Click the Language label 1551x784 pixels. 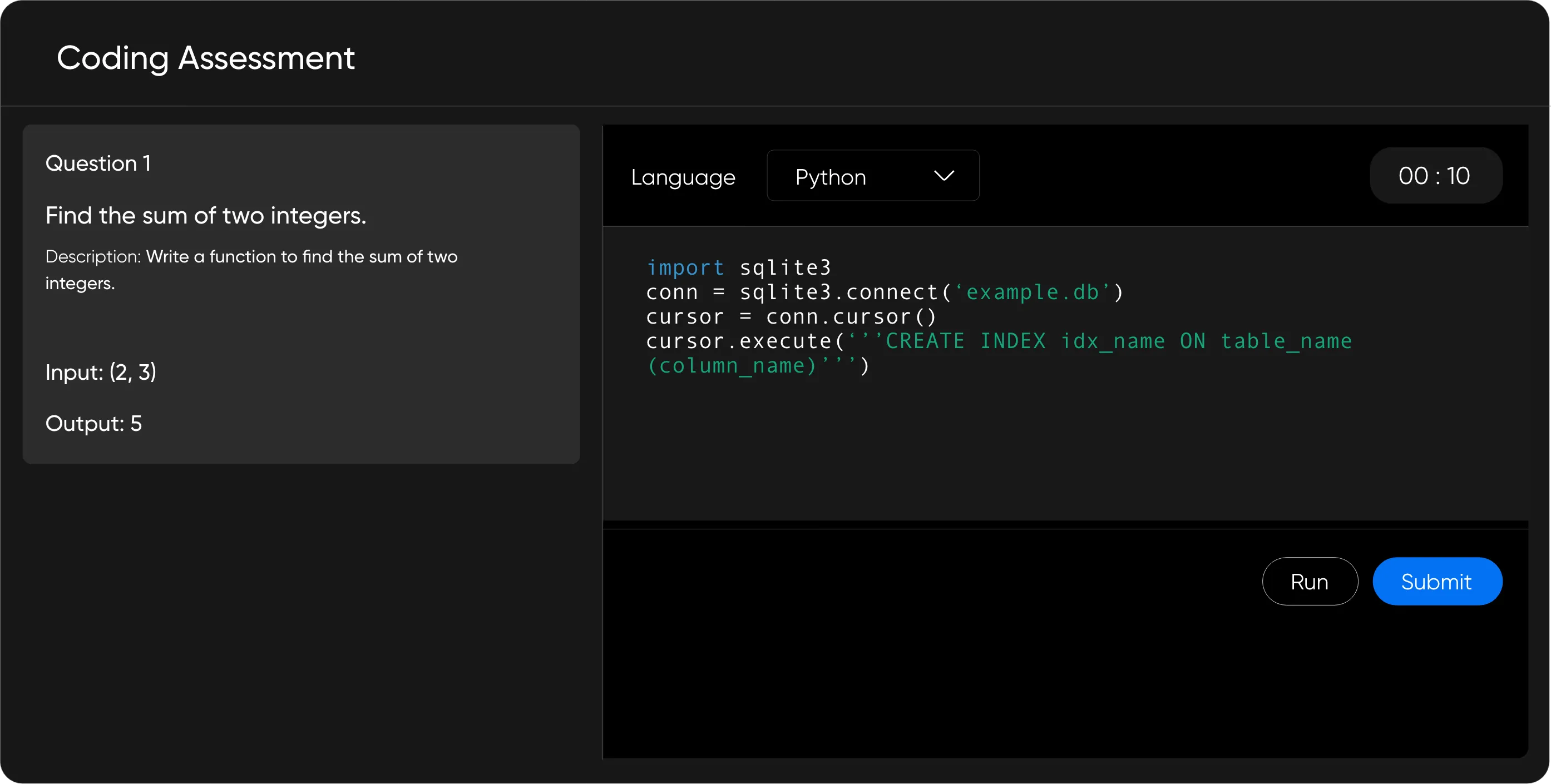click(x=683, y=176)
